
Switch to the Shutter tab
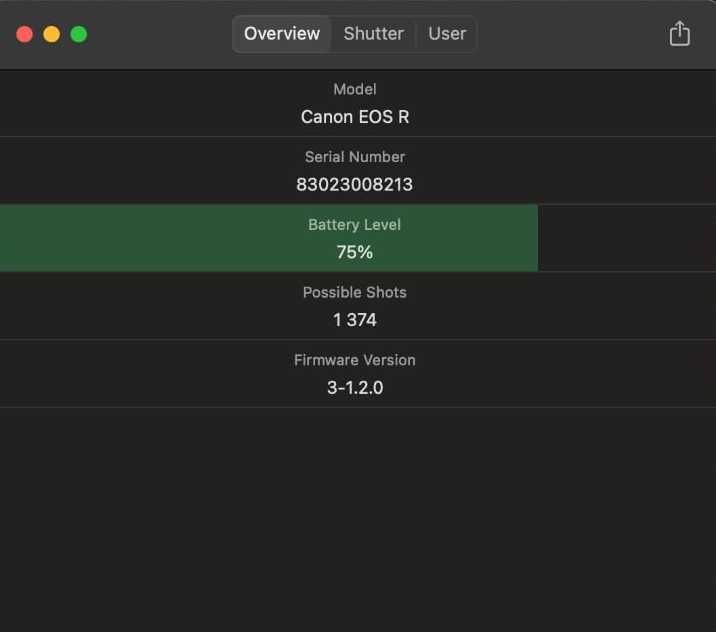click(x=374, y=34)
